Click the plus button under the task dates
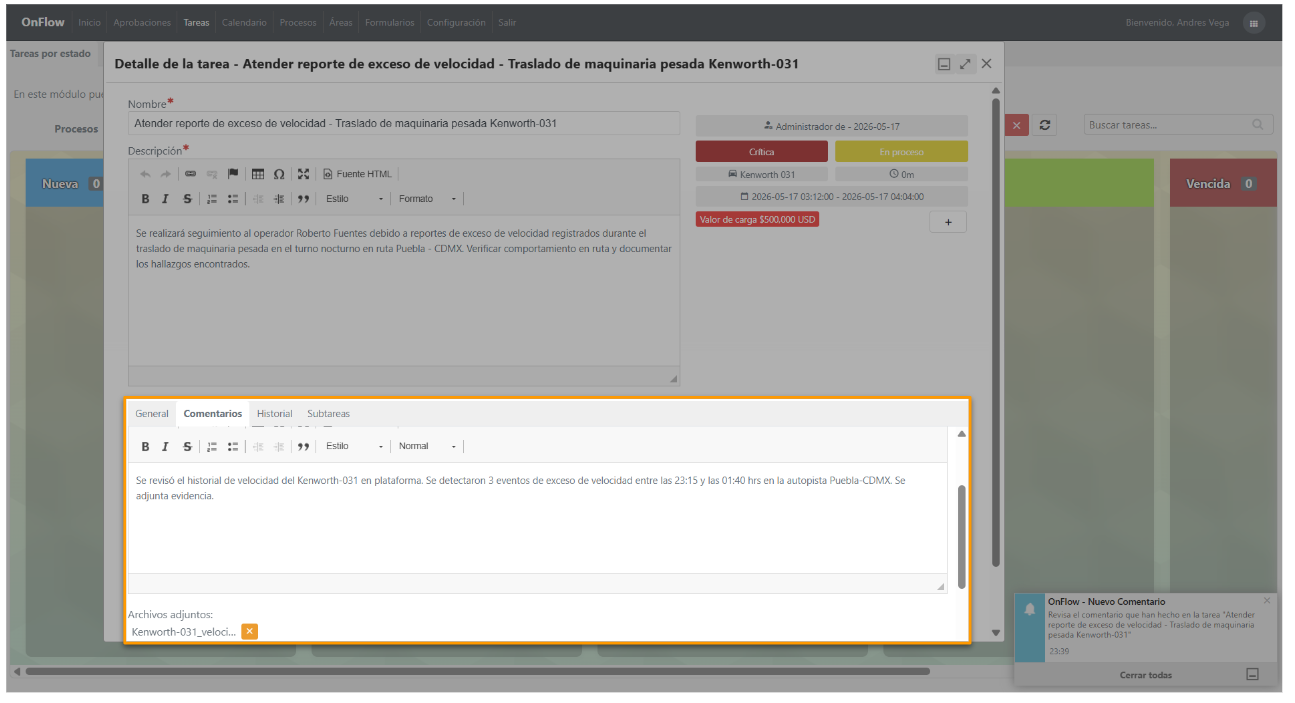 948,222
